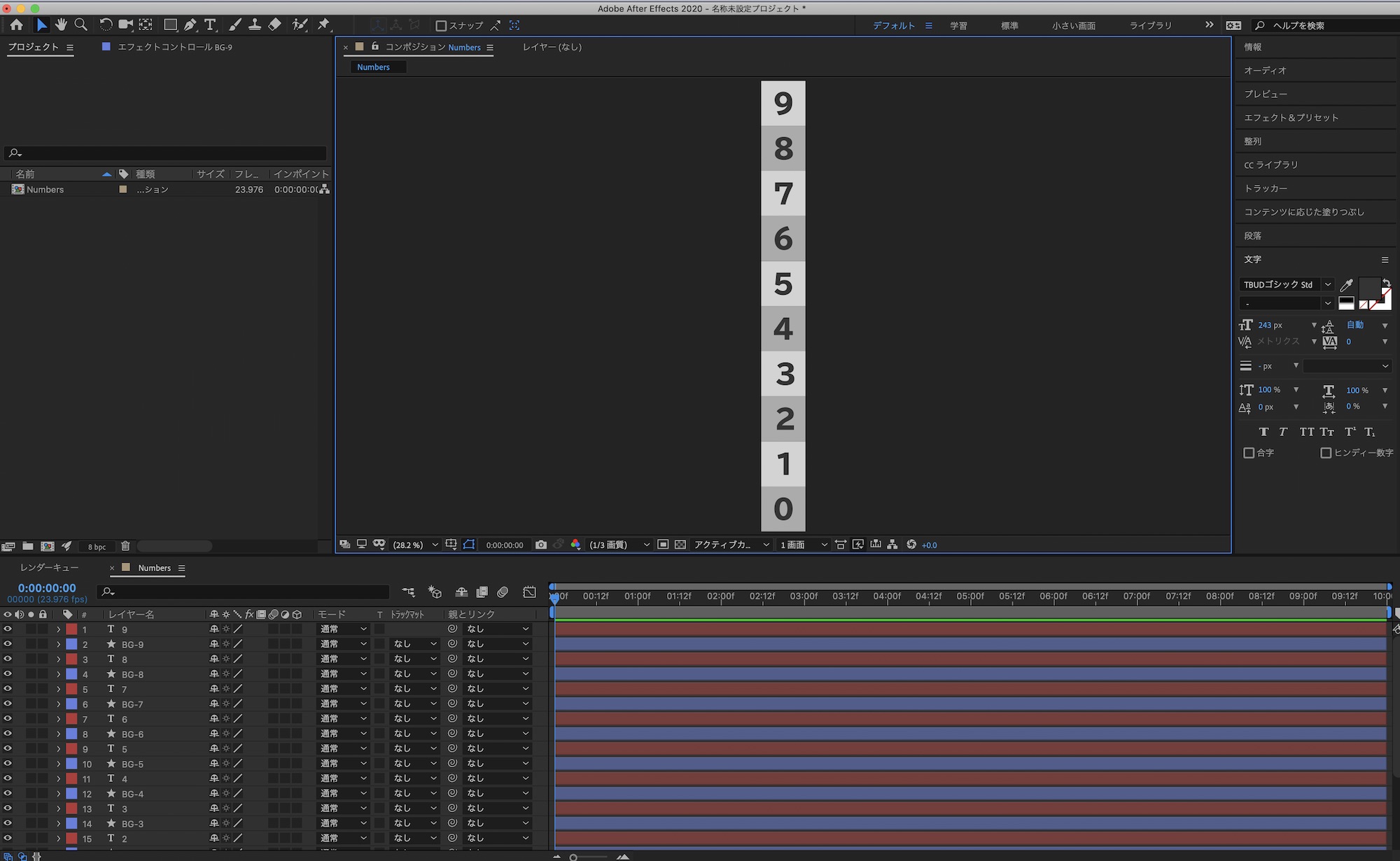Take snapshot with camera icon
1400x861 pixels.
pyautogui.click(x=540, y=545)
